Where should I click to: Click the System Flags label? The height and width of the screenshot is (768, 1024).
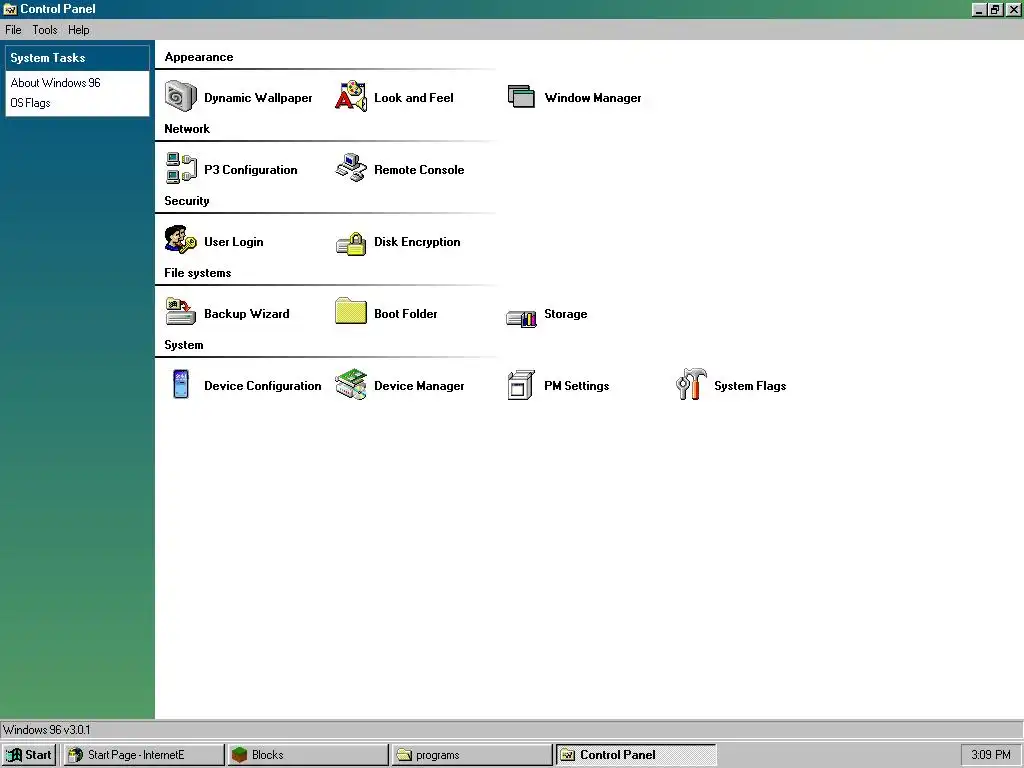click(x=750, y=385)
